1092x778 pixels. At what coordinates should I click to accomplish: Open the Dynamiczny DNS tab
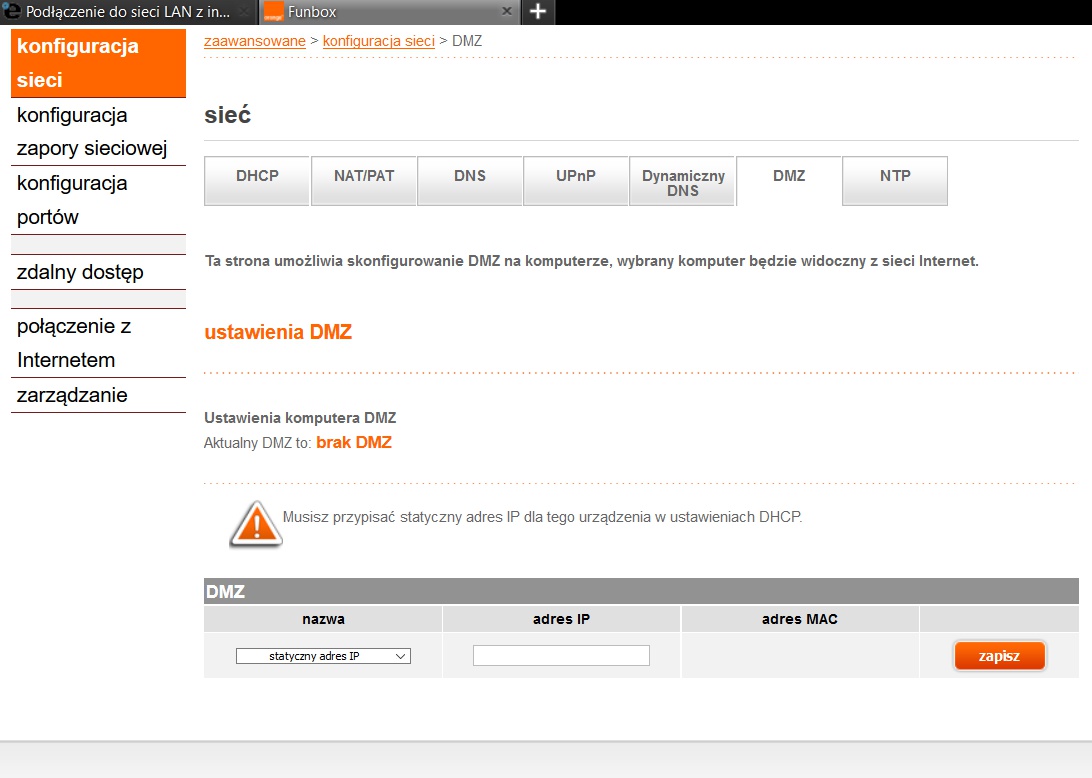point(682,180)
